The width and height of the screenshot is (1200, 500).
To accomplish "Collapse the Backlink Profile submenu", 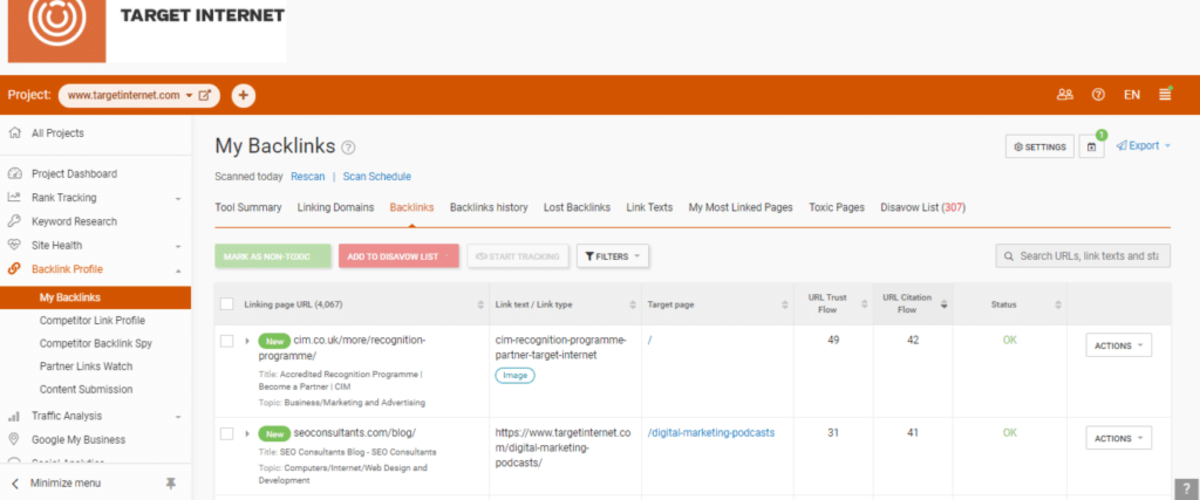I will 179,270.
